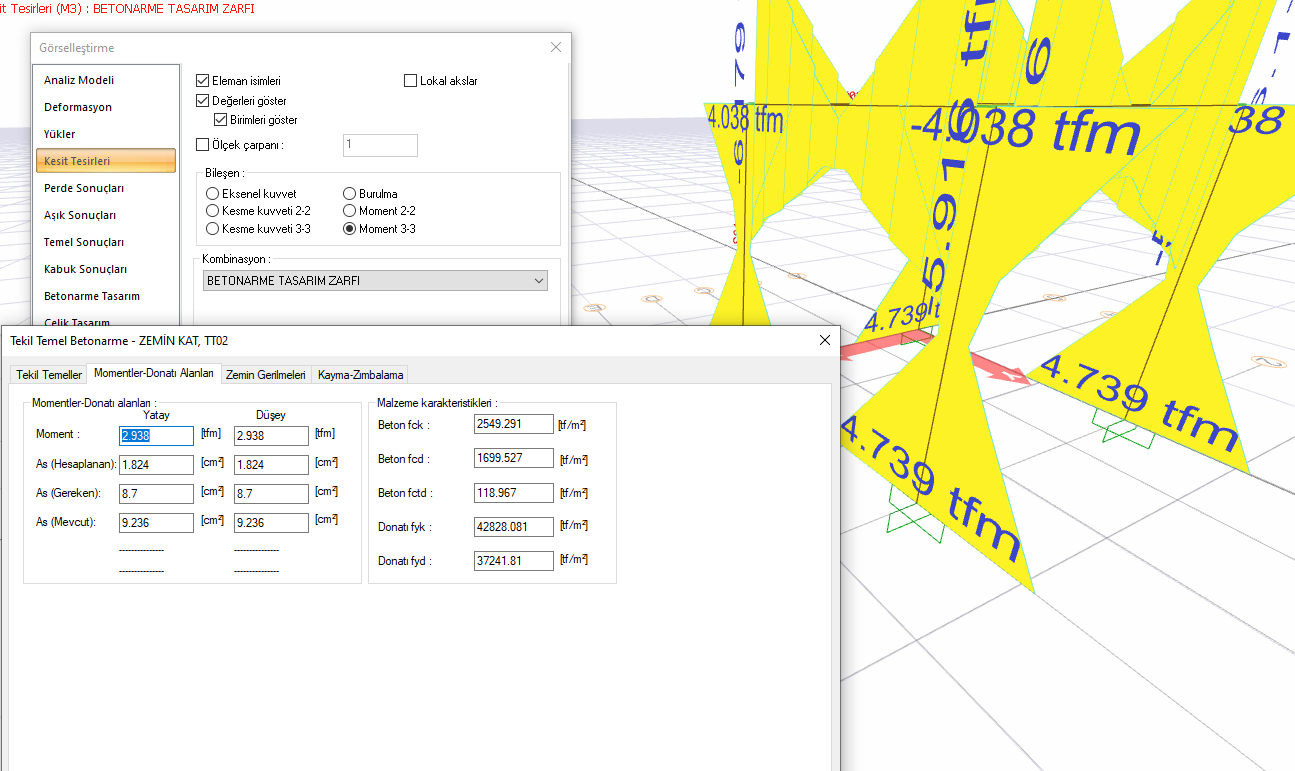Open Analiz Modeli in the Görselleştirme list
Screen dimensions: 1295x771
click(106, 80)
